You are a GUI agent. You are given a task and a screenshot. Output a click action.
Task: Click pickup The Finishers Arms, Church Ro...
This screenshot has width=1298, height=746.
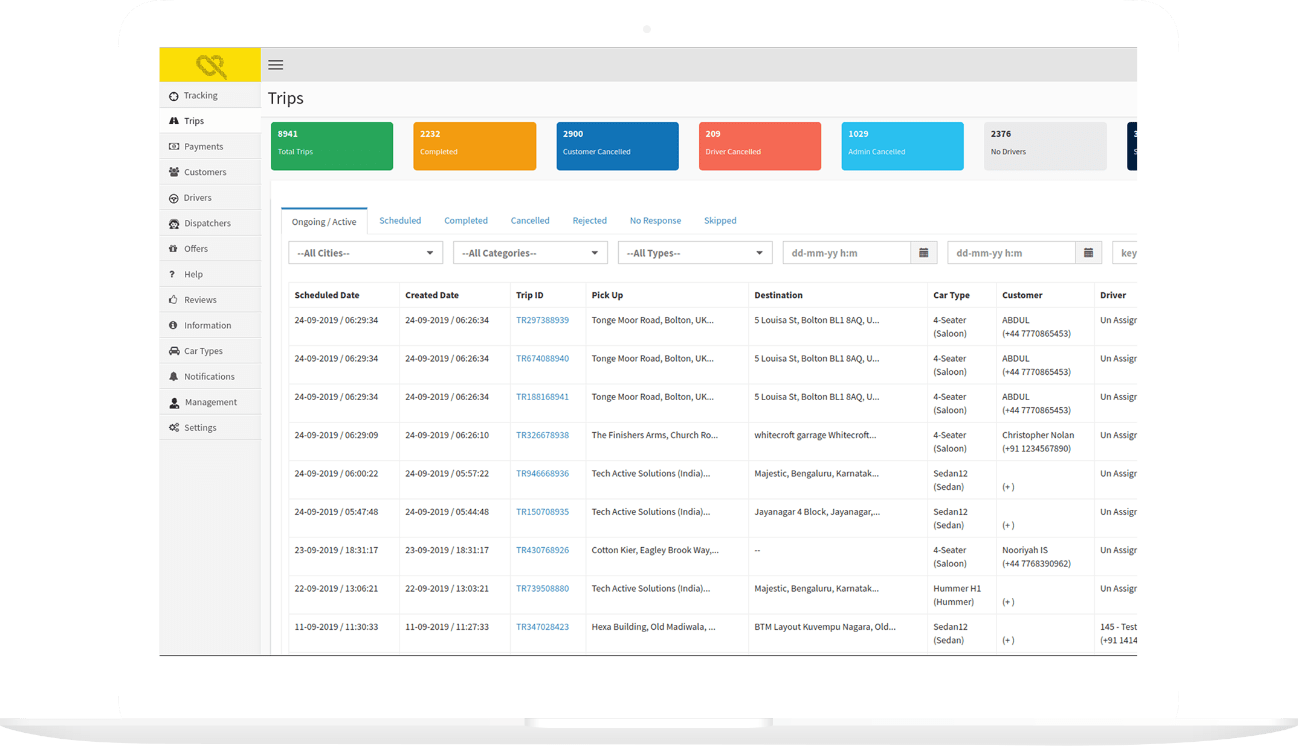click(655, 436)
